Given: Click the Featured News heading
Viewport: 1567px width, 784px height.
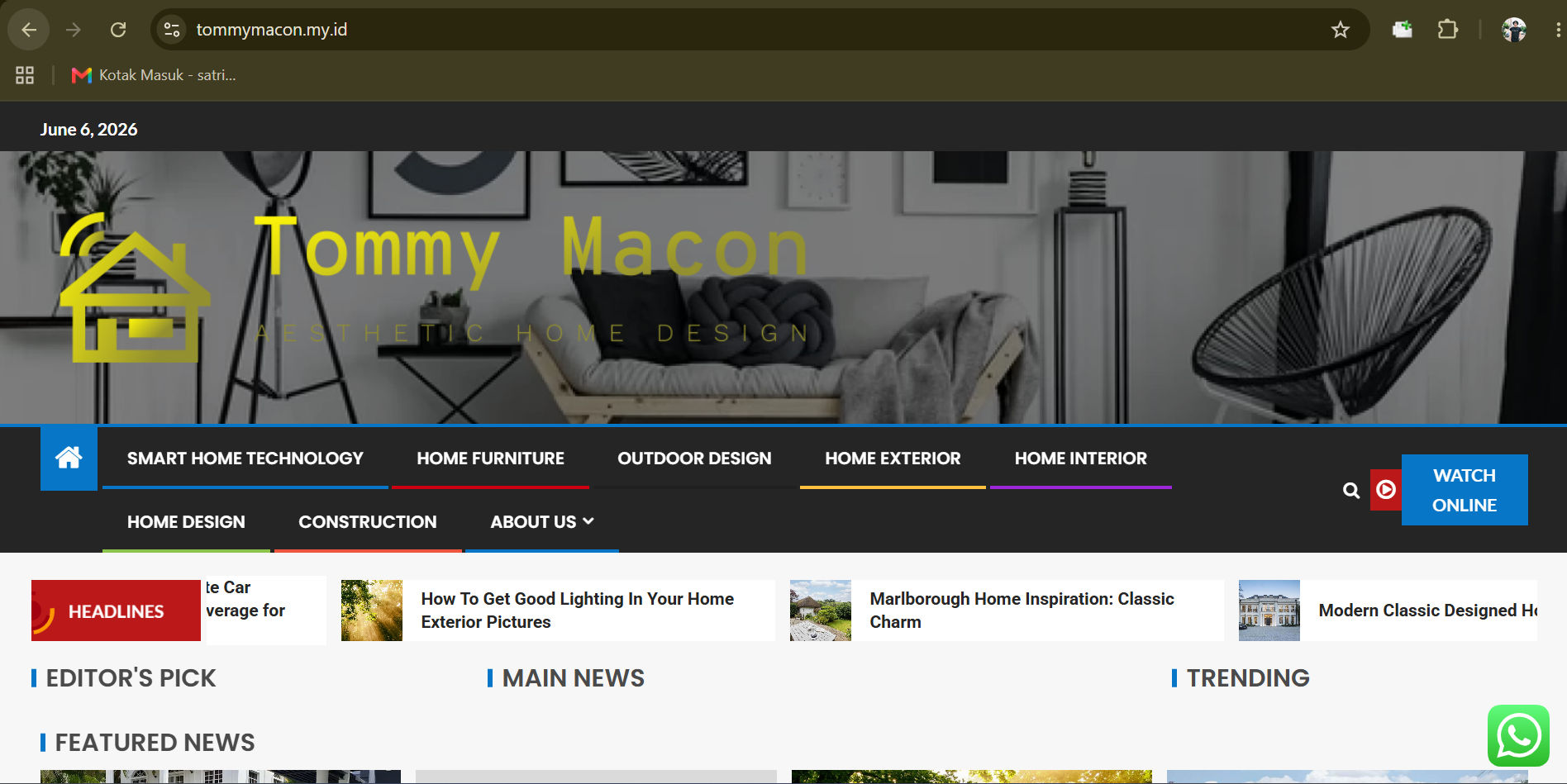Looking at the screenshot, I should [155, 743].
